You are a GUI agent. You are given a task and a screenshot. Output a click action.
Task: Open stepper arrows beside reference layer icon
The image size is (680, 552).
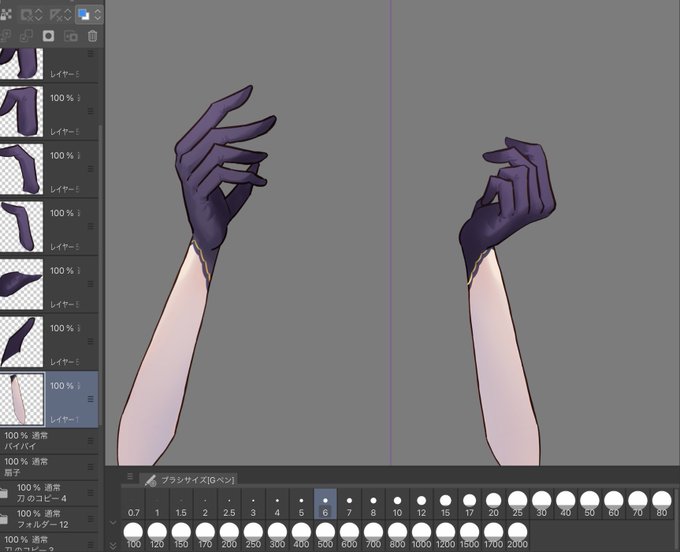coord(39,15)
